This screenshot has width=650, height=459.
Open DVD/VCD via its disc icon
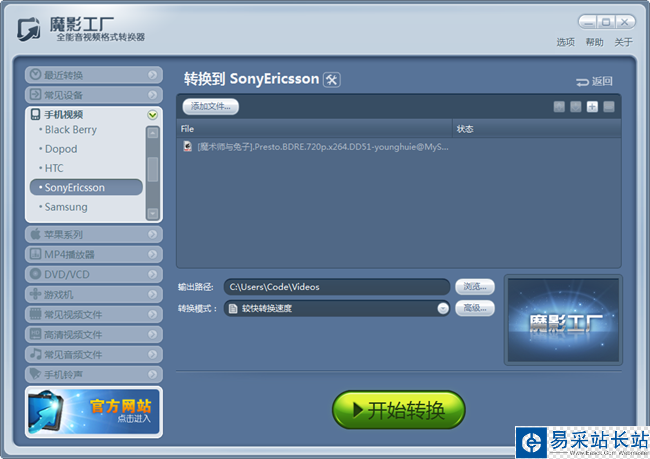pos(36,274)
